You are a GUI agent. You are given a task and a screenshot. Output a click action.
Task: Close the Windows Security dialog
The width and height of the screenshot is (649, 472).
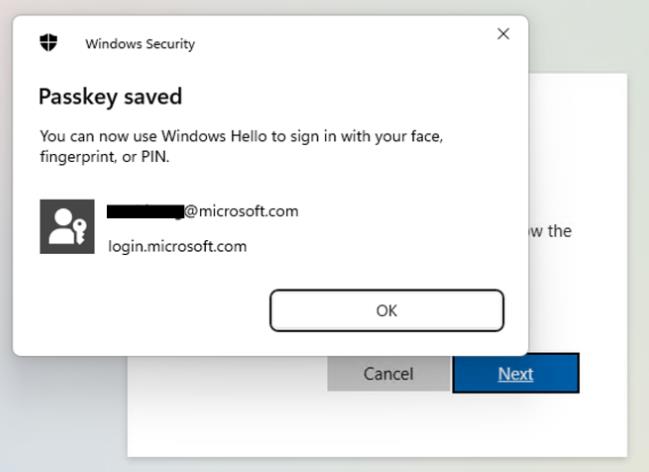coord(503,34)
